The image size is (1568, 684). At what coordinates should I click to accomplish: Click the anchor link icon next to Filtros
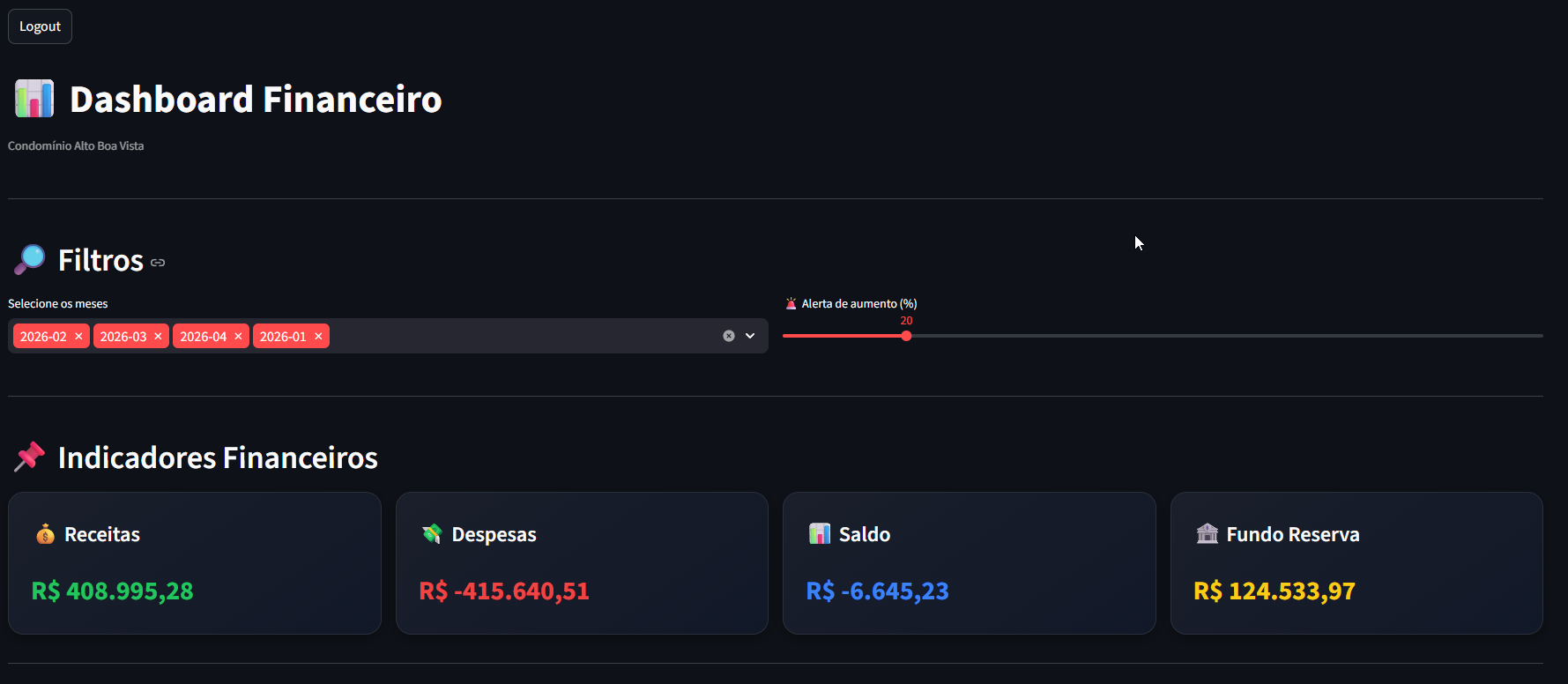[158, 263]
